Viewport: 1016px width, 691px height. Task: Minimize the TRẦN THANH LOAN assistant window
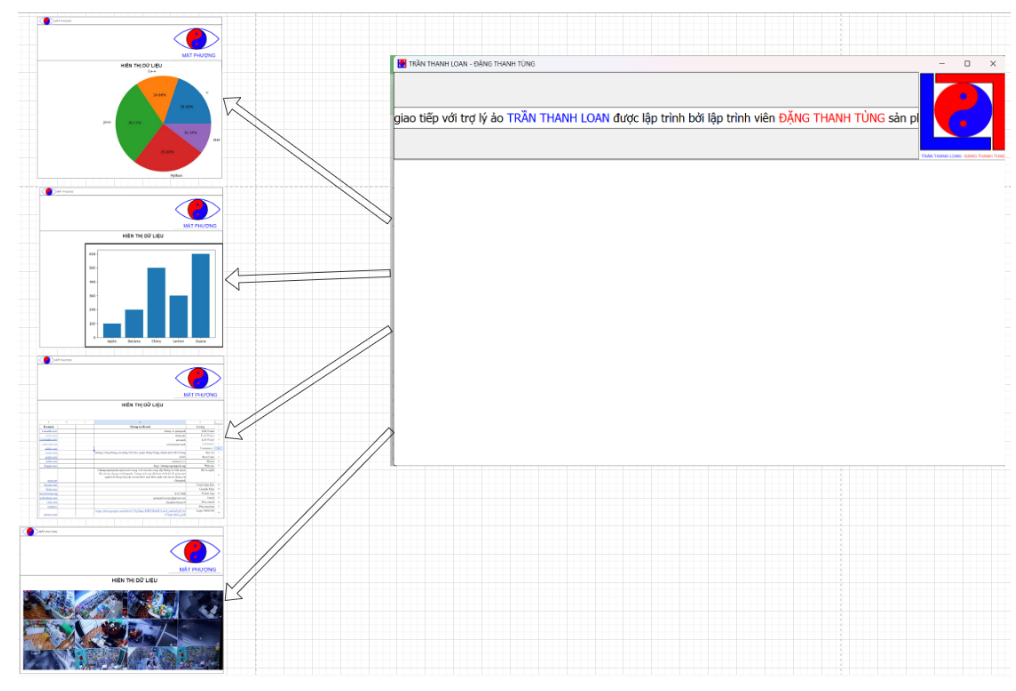[941, 64]
